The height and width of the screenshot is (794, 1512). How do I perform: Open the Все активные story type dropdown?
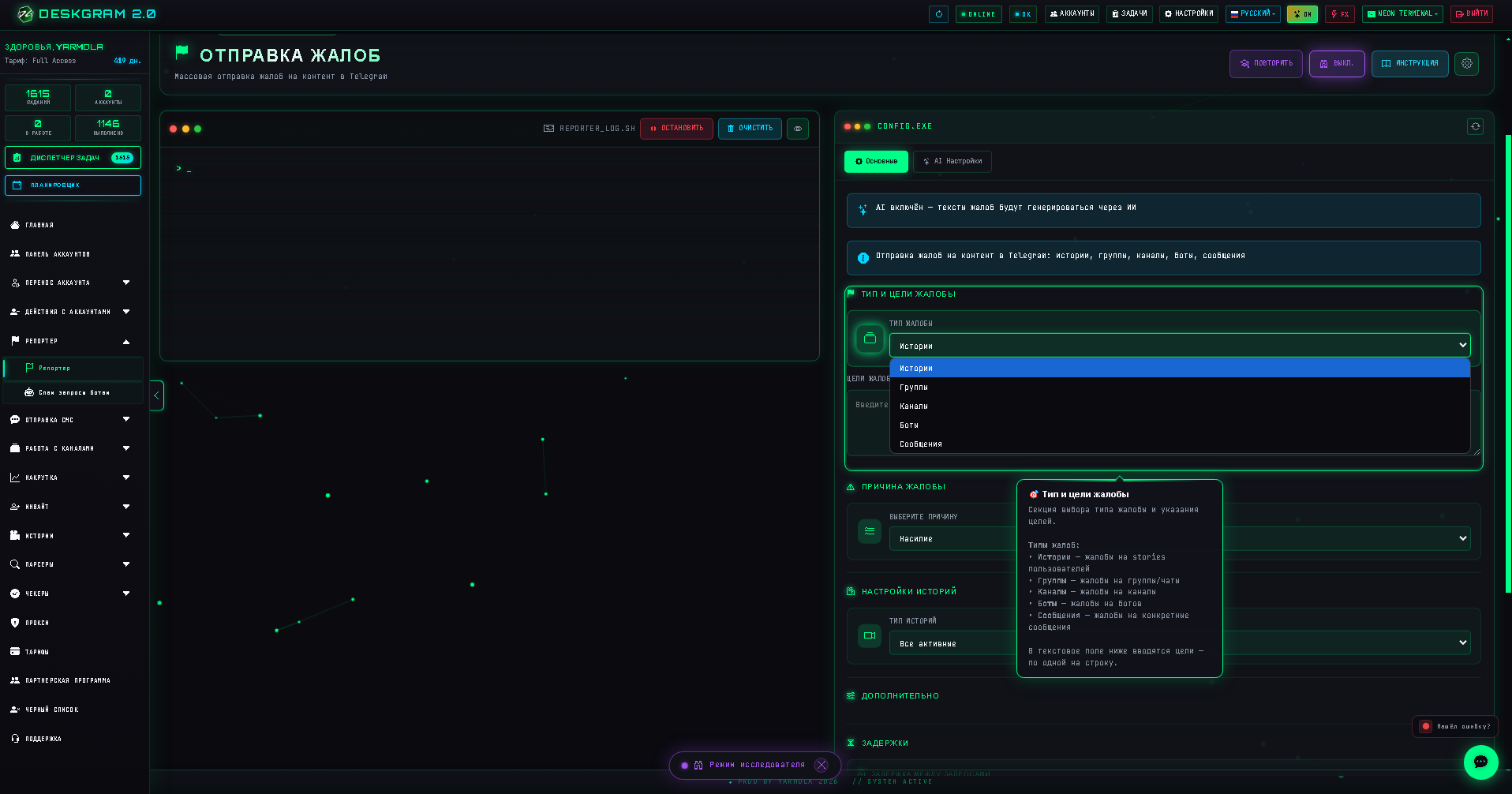(x=1180, y=643)
